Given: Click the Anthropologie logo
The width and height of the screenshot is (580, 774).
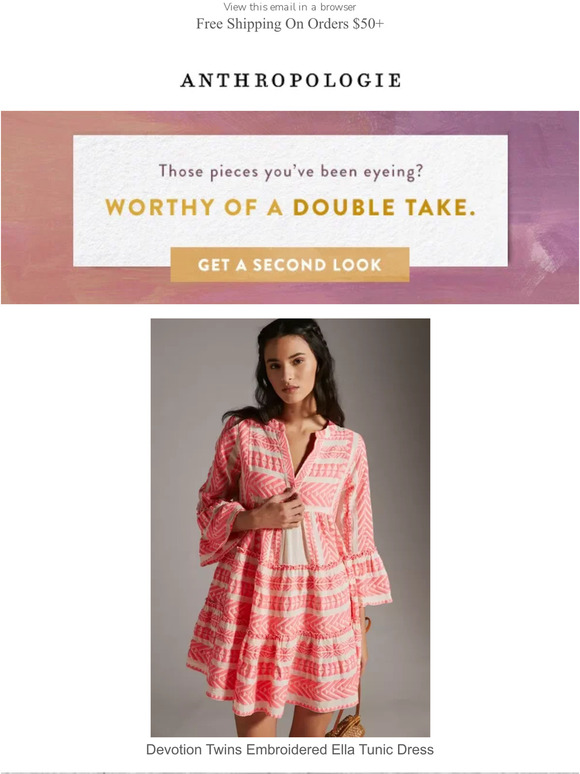Looking at the screenshot, I should point(290,80).
